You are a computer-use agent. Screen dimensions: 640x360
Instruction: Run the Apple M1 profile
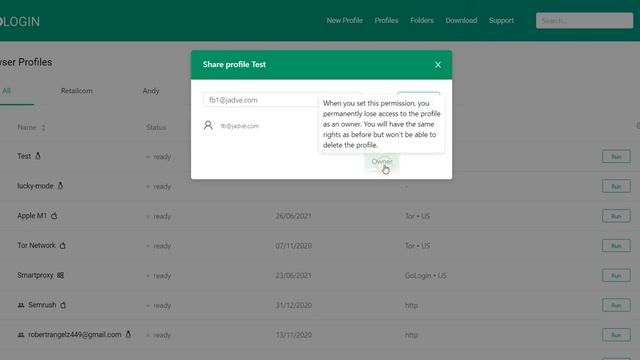(616, 216)
